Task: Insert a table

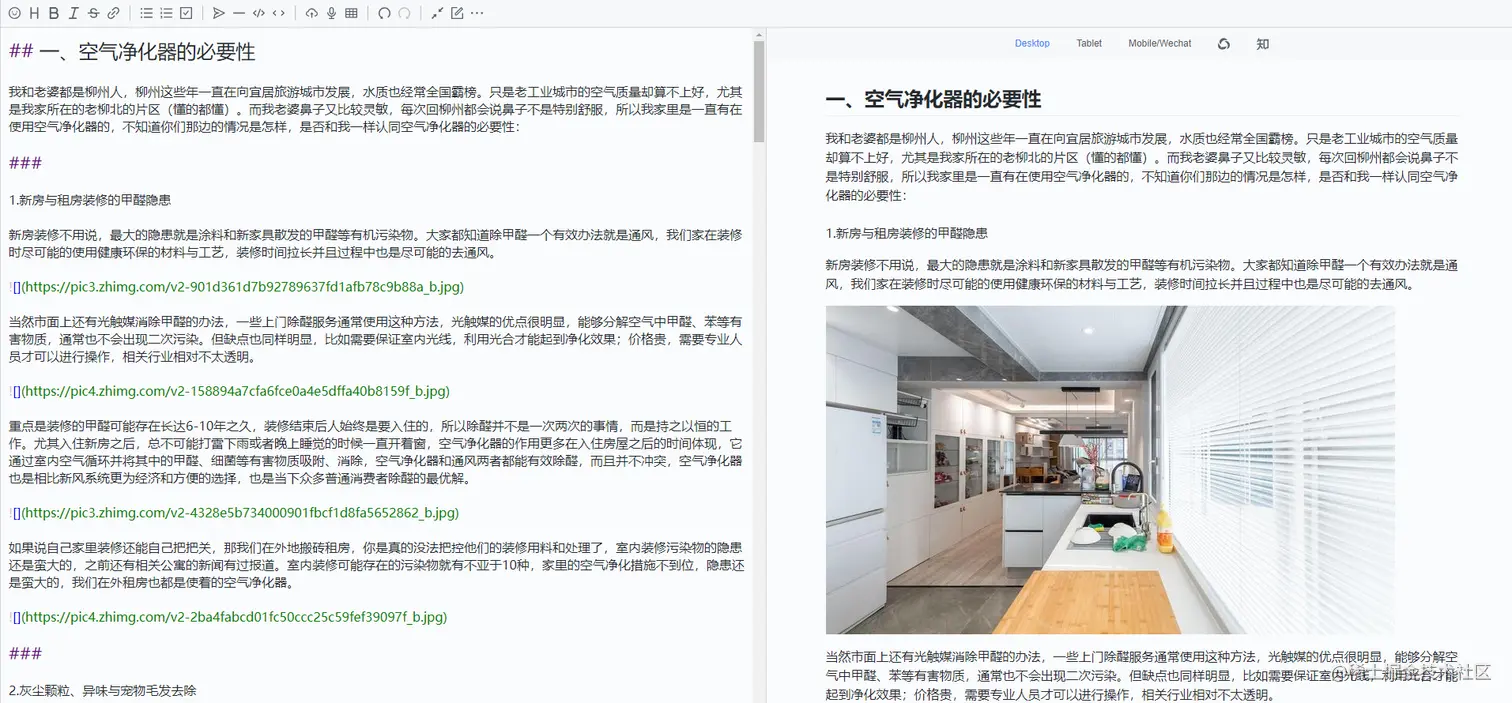Action: (x=351, y=13)
